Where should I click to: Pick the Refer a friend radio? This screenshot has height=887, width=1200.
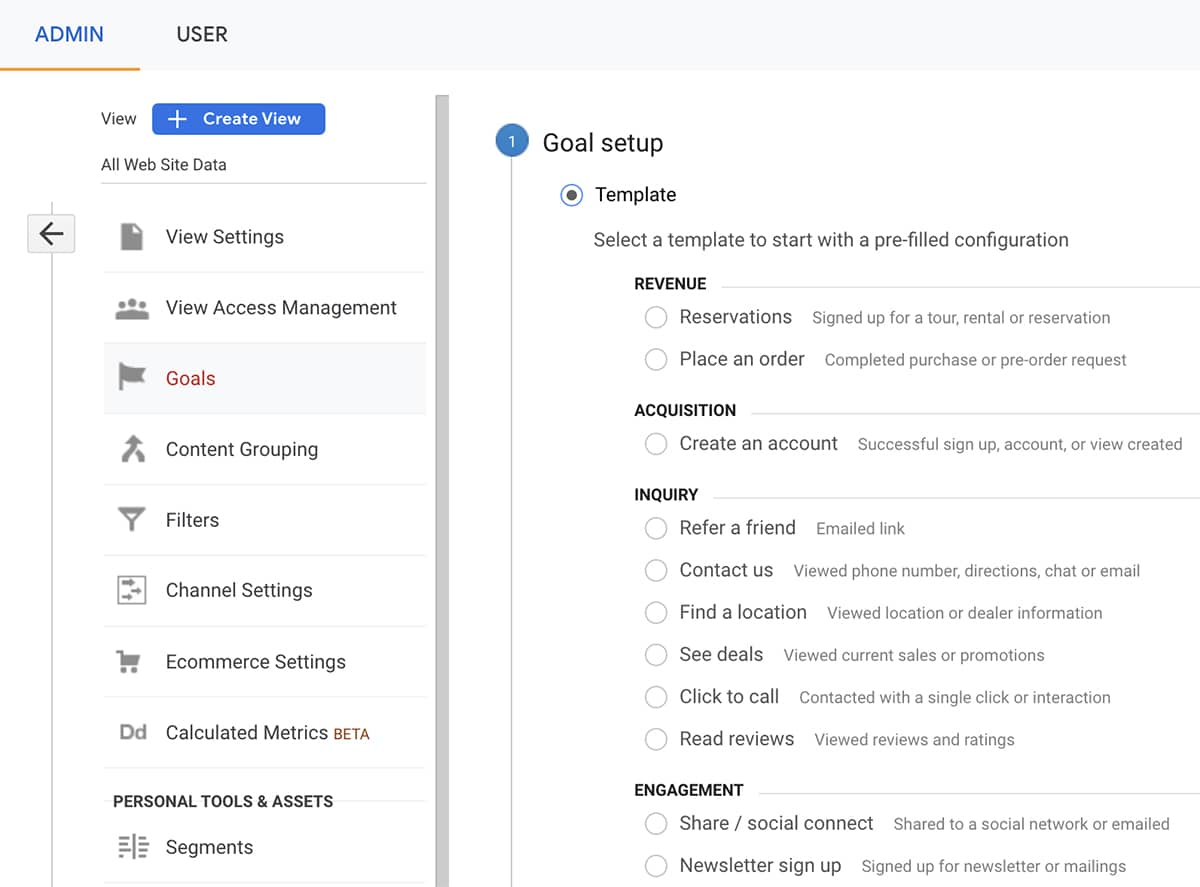656,528
